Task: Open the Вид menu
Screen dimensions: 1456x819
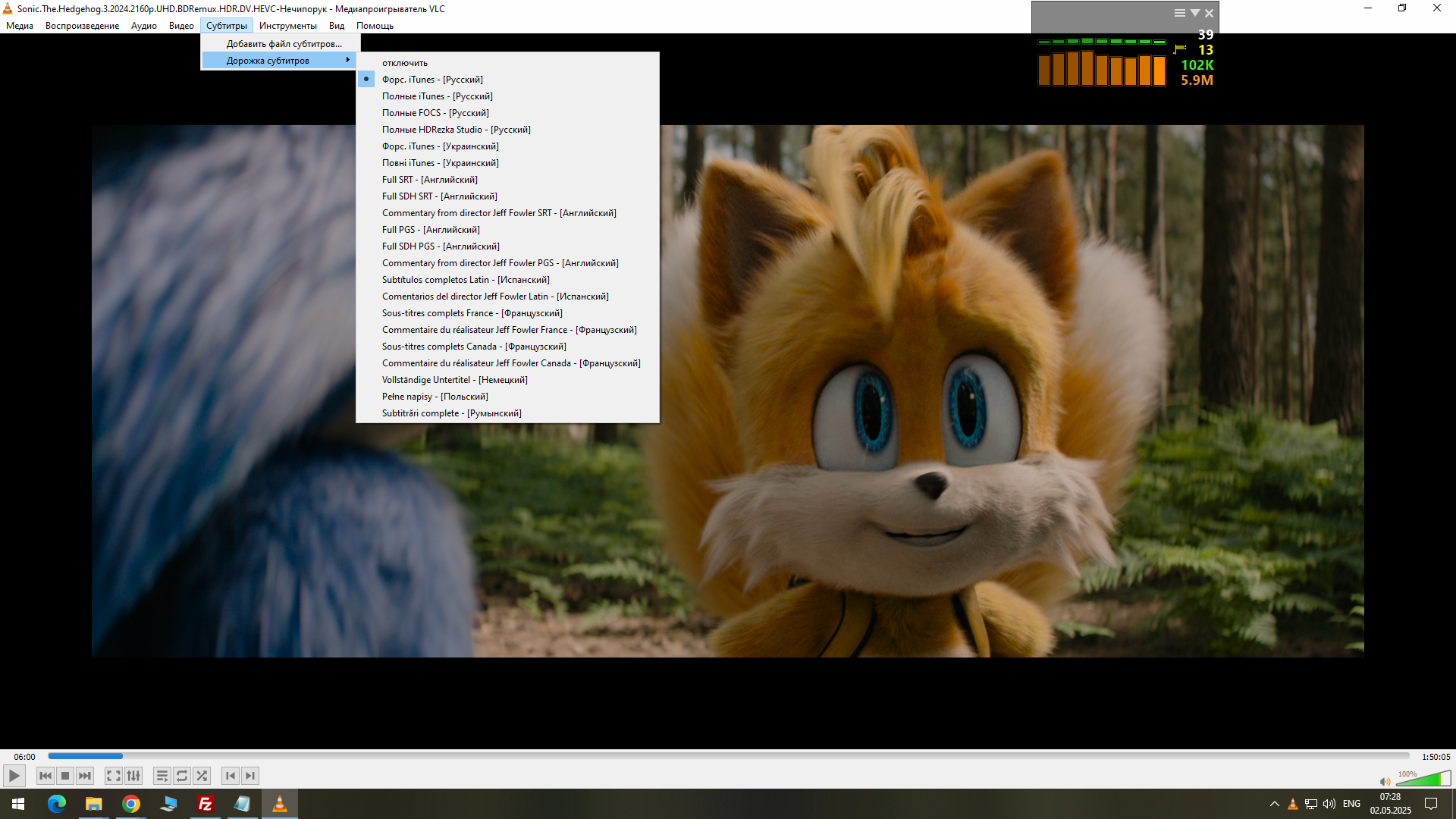Action: click(x=337, y=26)
